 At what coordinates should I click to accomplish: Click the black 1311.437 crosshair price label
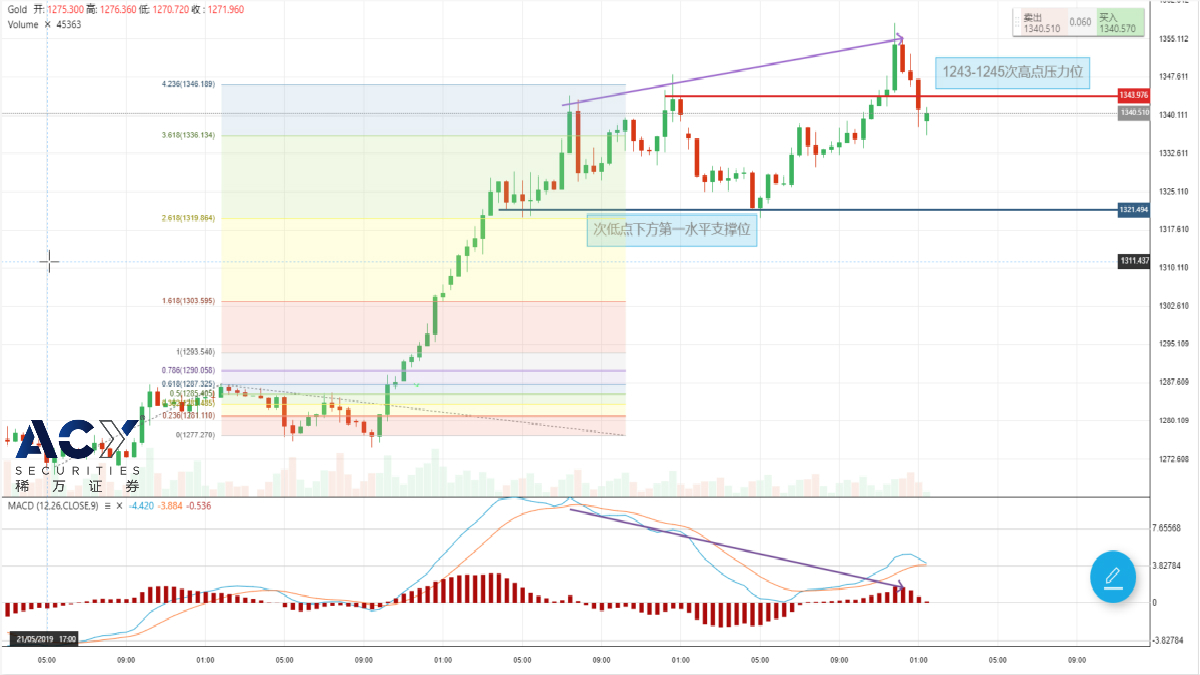click(1133, 261)
